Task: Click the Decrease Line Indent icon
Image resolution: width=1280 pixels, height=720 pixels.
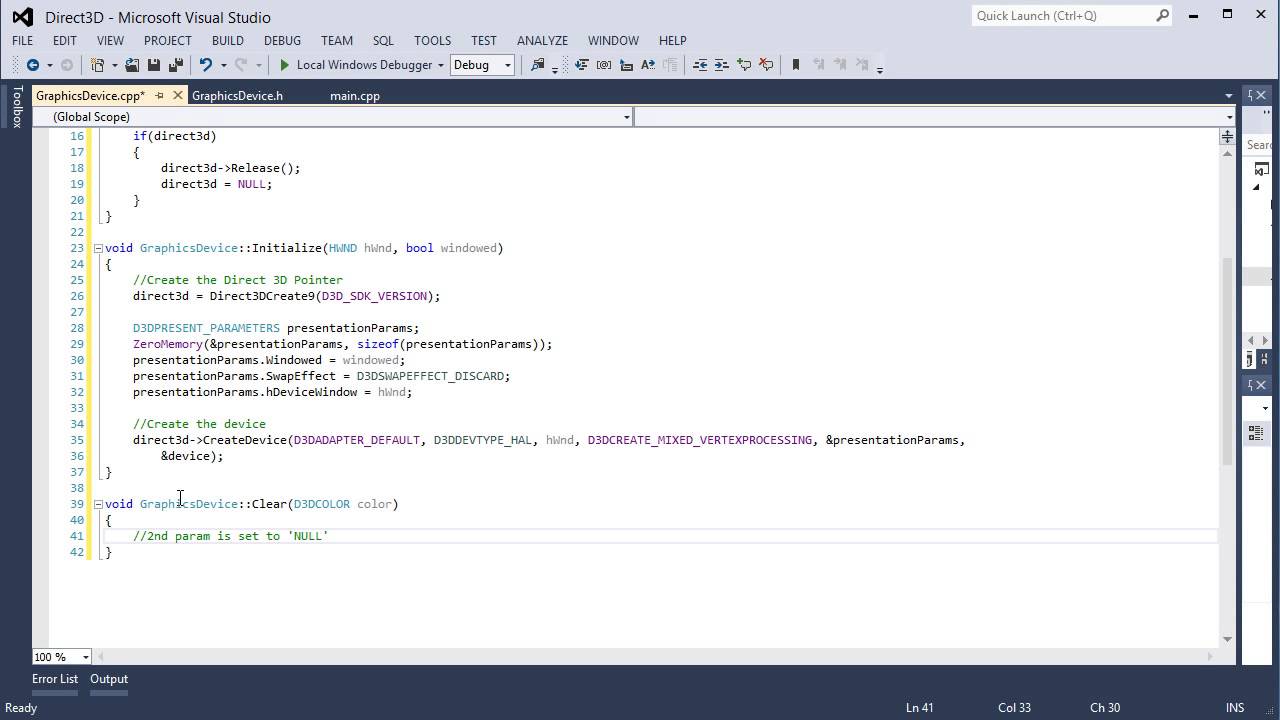Action: pyautogui.click(x=700, y=65)
